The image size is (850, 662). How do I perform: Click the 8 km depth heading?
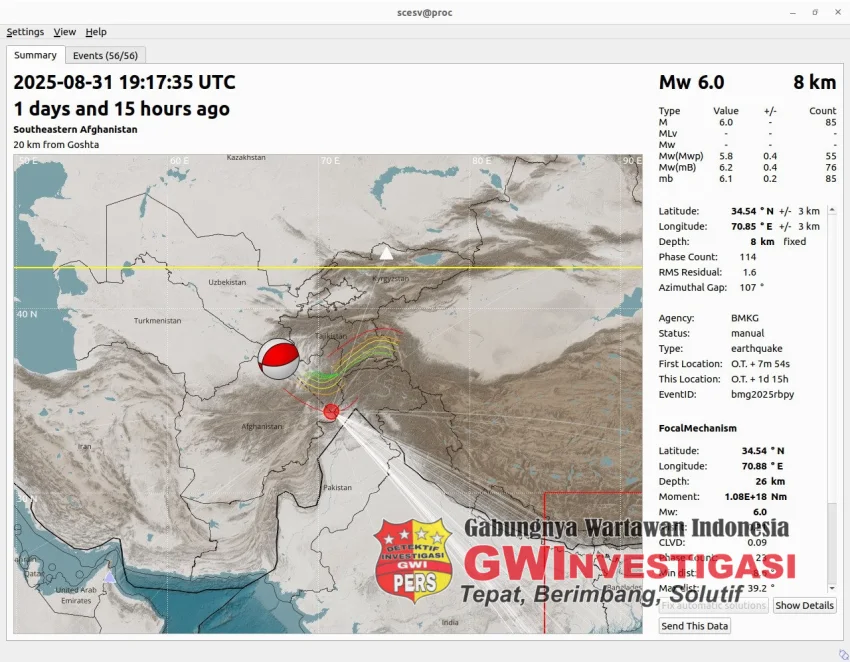click(x=814, y=82)
